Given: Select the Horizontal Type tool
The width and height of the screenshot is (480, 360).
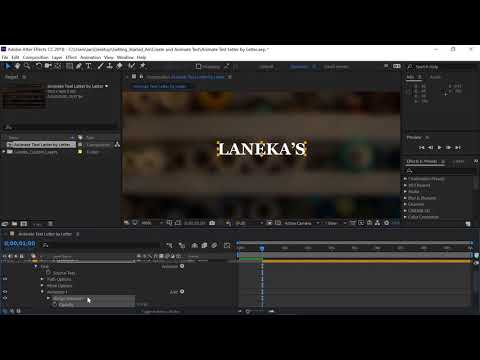Looking at the screenshot, I should [89, 66].
